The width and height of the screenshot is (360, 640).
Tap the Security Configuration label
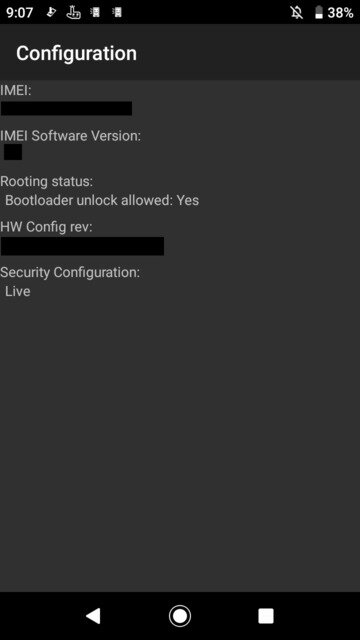[x=70, y=272]
